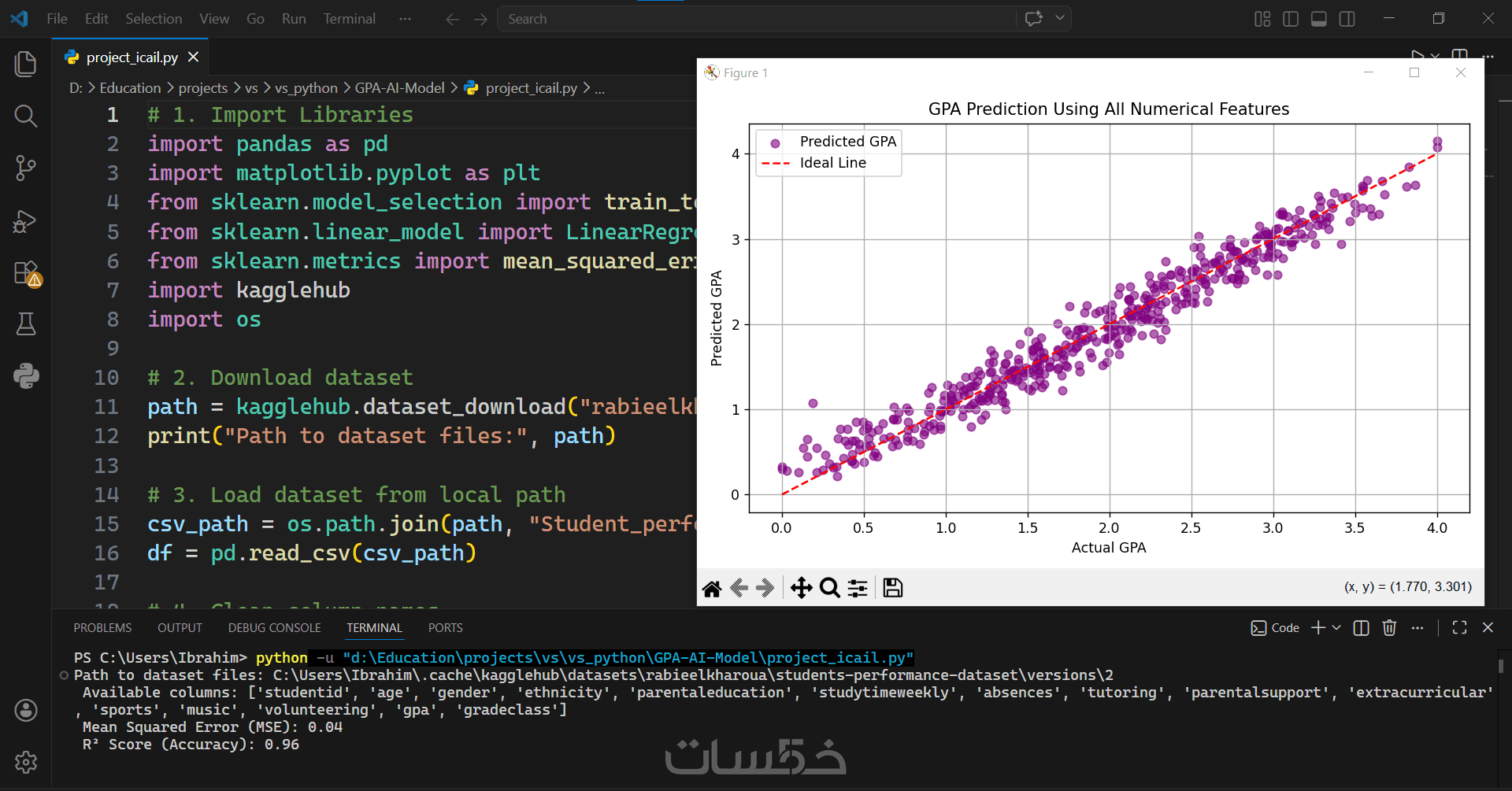Reset plot to original view with Home

pos(712,588)
